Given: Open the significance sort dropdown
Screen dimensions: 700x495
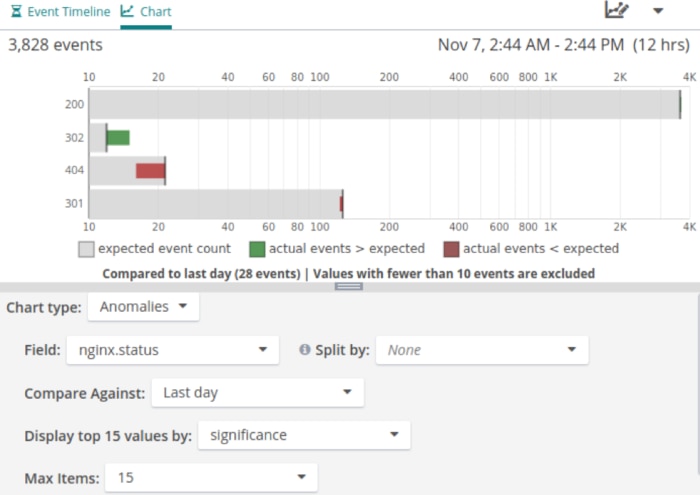Looking at the screenshot, I should [304, 435].
